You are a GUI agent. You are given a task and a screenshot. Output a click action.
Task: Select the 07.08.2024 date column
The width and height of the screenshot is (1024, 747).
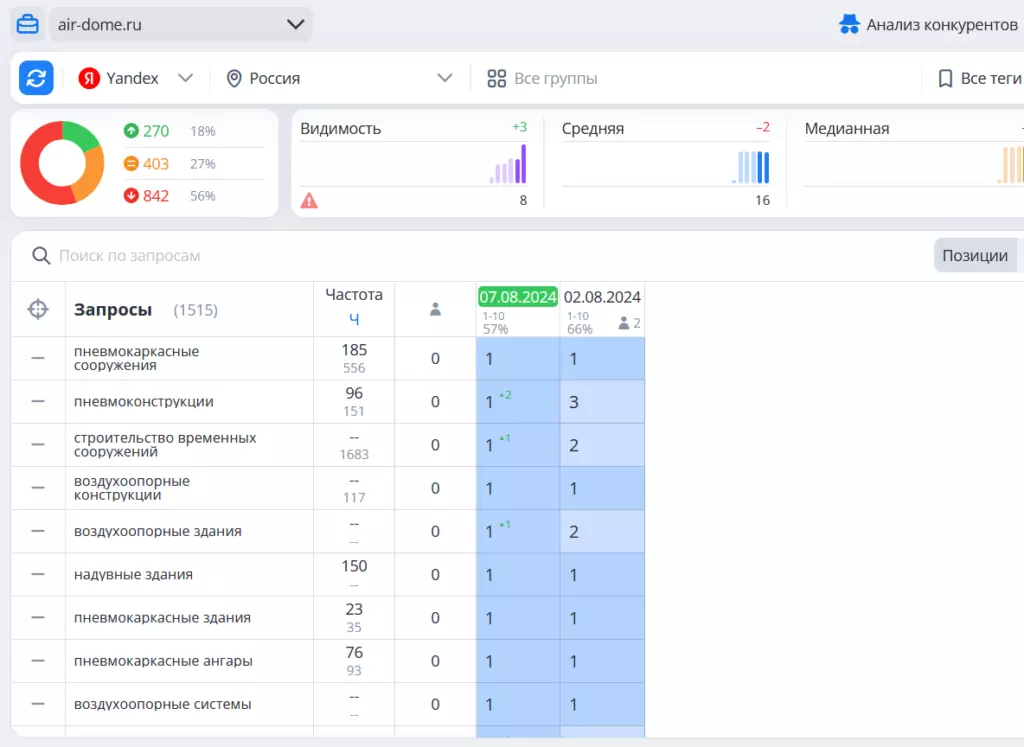coord(518,297)
